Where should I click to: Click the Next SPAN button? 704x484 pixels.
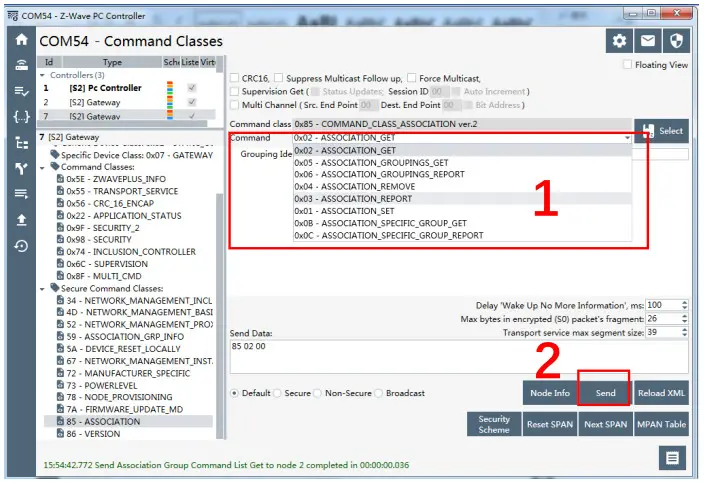(x=605, y=424)
